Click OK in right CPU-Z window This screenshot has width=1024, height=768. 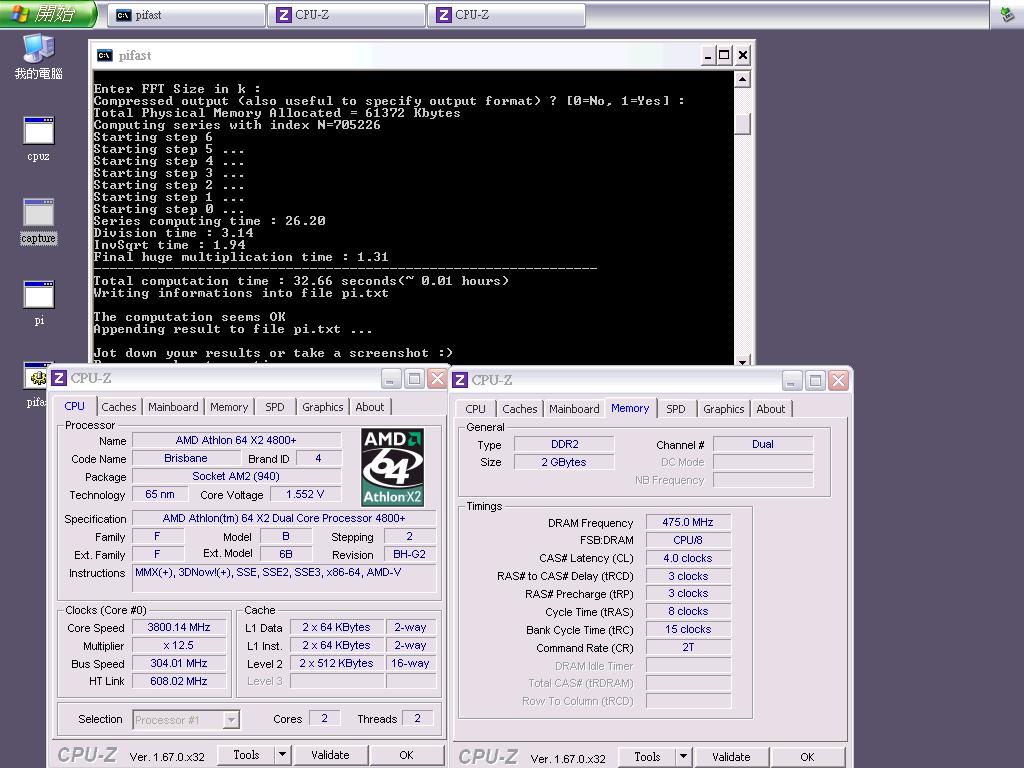(807, 757)
